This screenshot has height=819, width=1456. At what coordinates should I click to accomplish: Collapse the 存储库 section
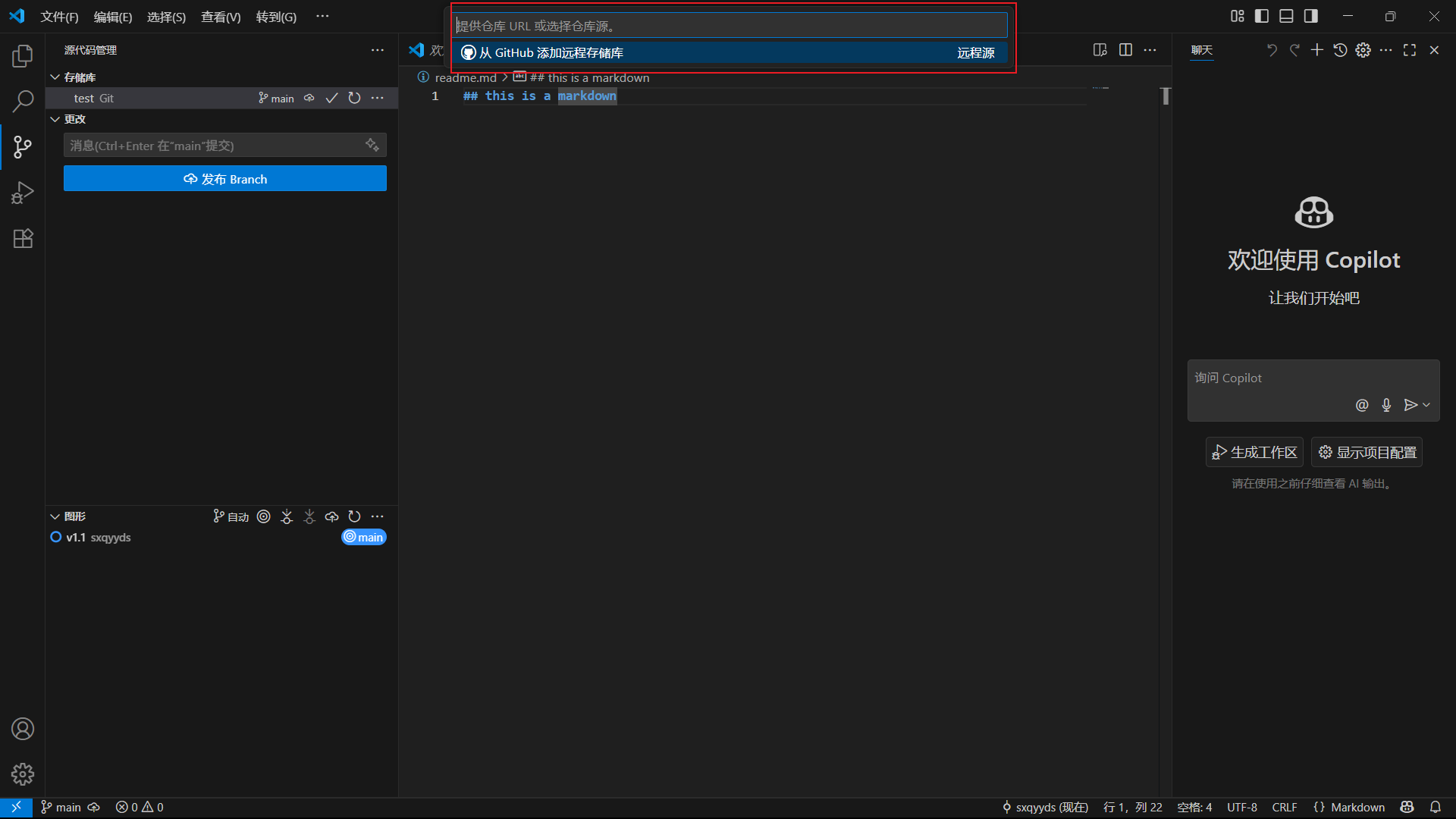point(55,77)
